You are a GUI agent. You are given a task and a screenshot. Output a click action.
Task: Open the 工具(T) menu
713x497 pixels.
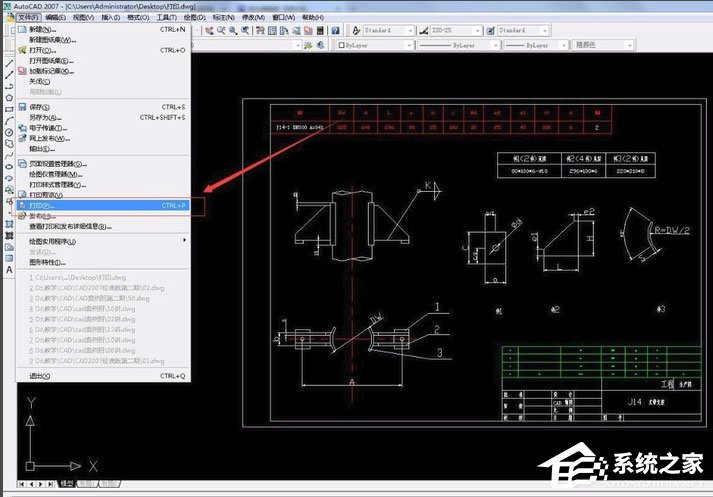tap(166, 17)
